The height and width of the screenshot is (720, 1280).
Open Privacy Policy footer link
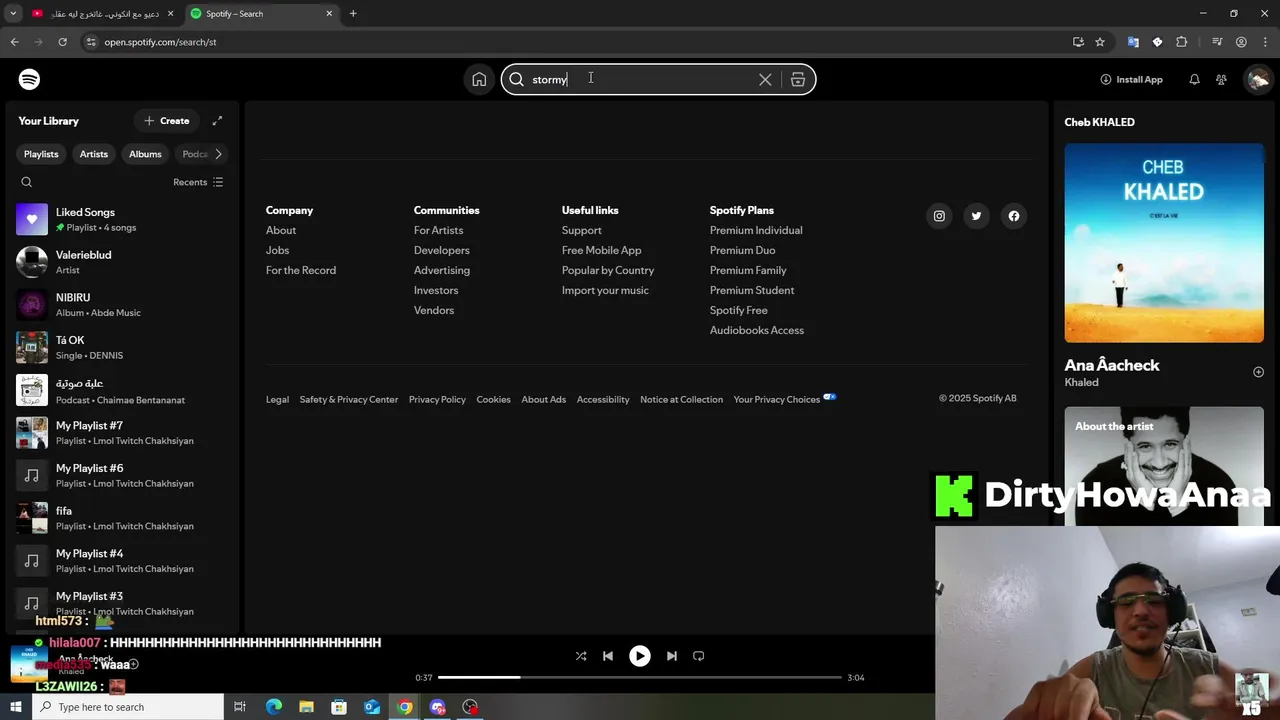tap(437, 399)
